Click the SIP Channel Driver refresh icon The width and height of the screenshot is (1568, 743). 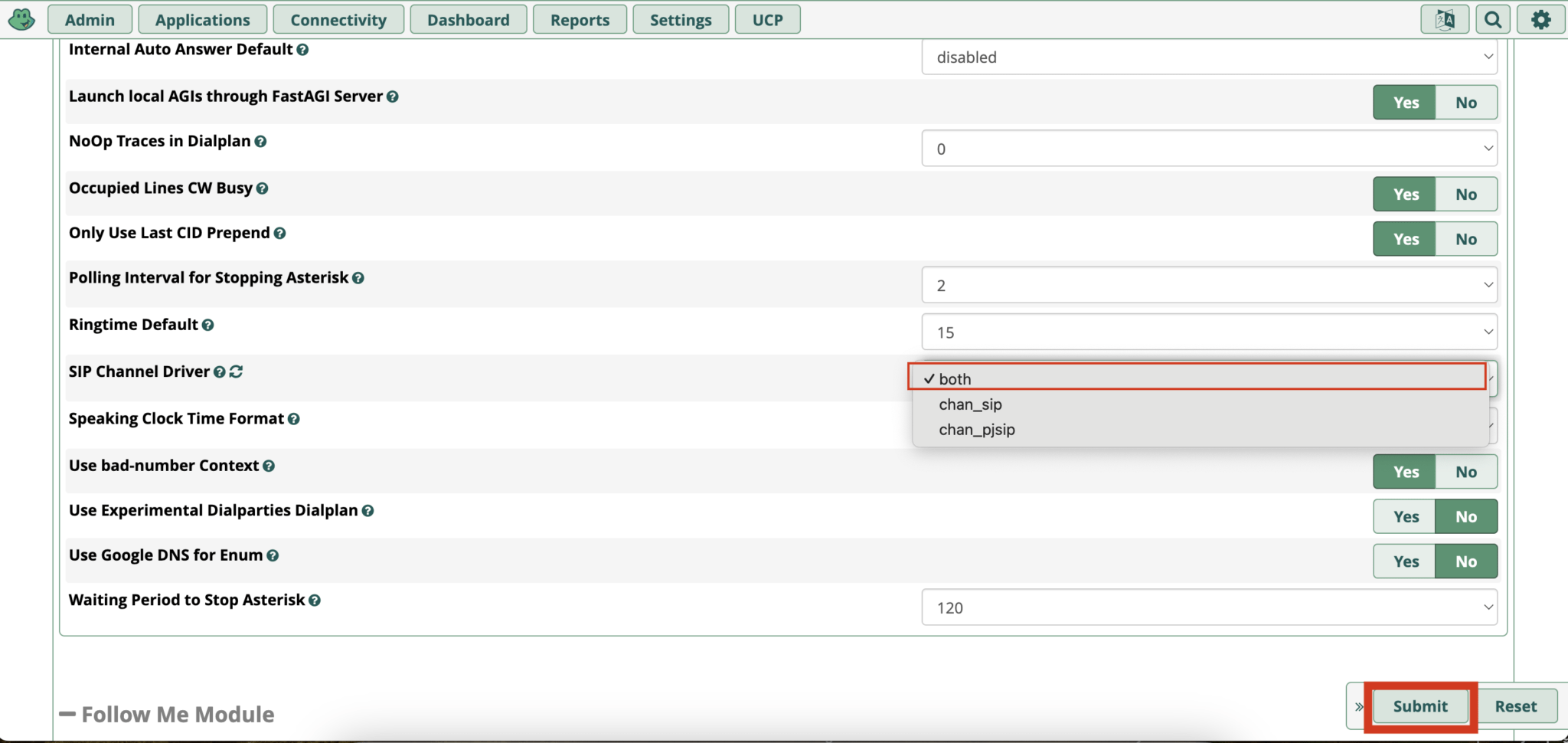coord(236,371)
